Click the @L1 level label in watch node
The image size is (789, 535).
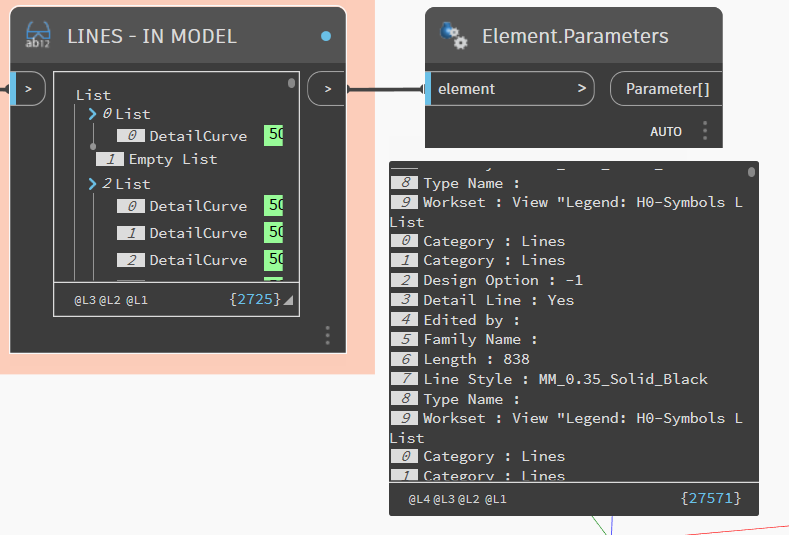click(137, 300)
